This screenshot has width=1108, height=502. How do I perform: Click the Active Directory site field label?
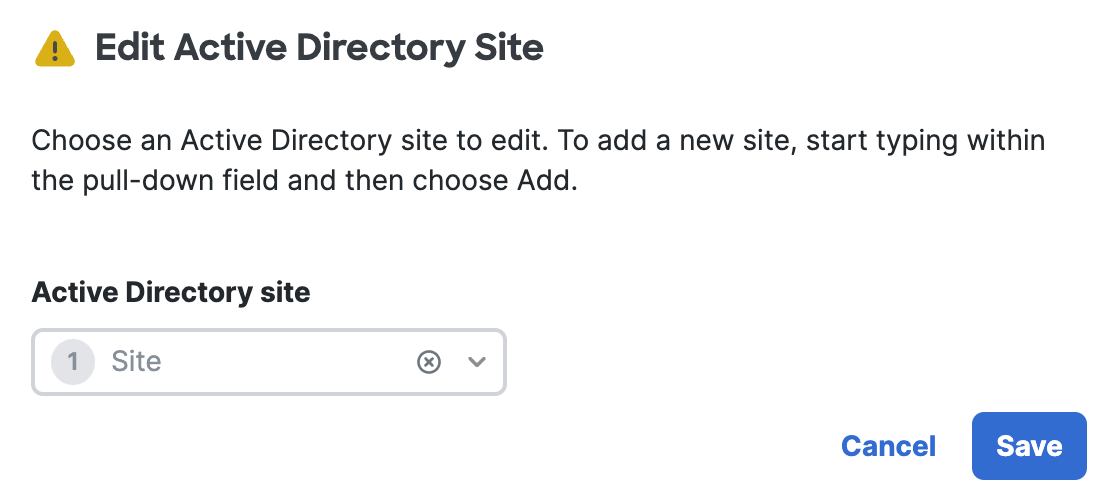click(x=171, y=292)
